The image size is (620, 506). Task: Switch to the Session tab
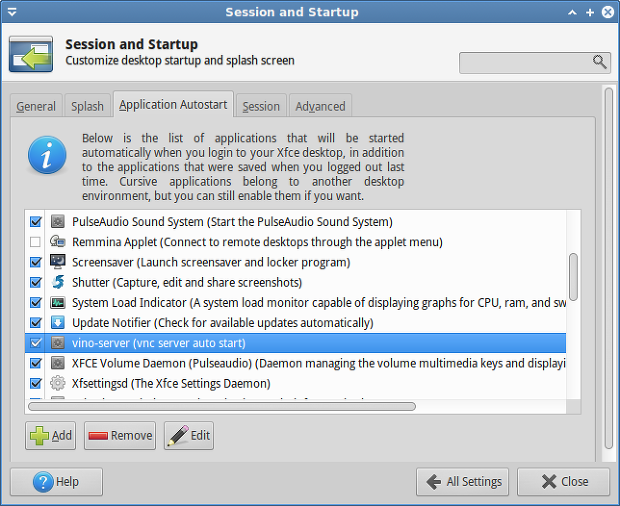[261, 106]
